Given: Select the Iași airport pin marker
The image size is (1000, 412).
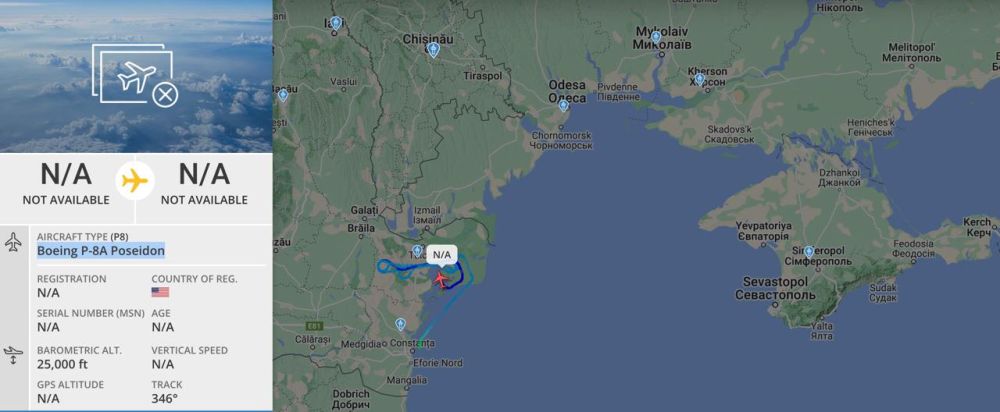Looking at the screenshot, I should click(x=335, y=23).
